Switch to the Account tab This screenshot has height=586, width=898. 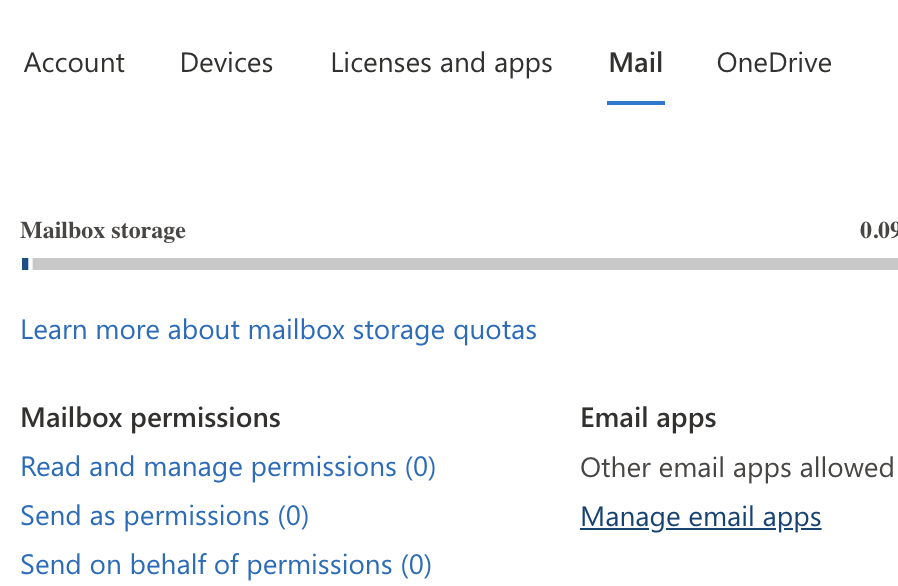[x=73, y=62]
